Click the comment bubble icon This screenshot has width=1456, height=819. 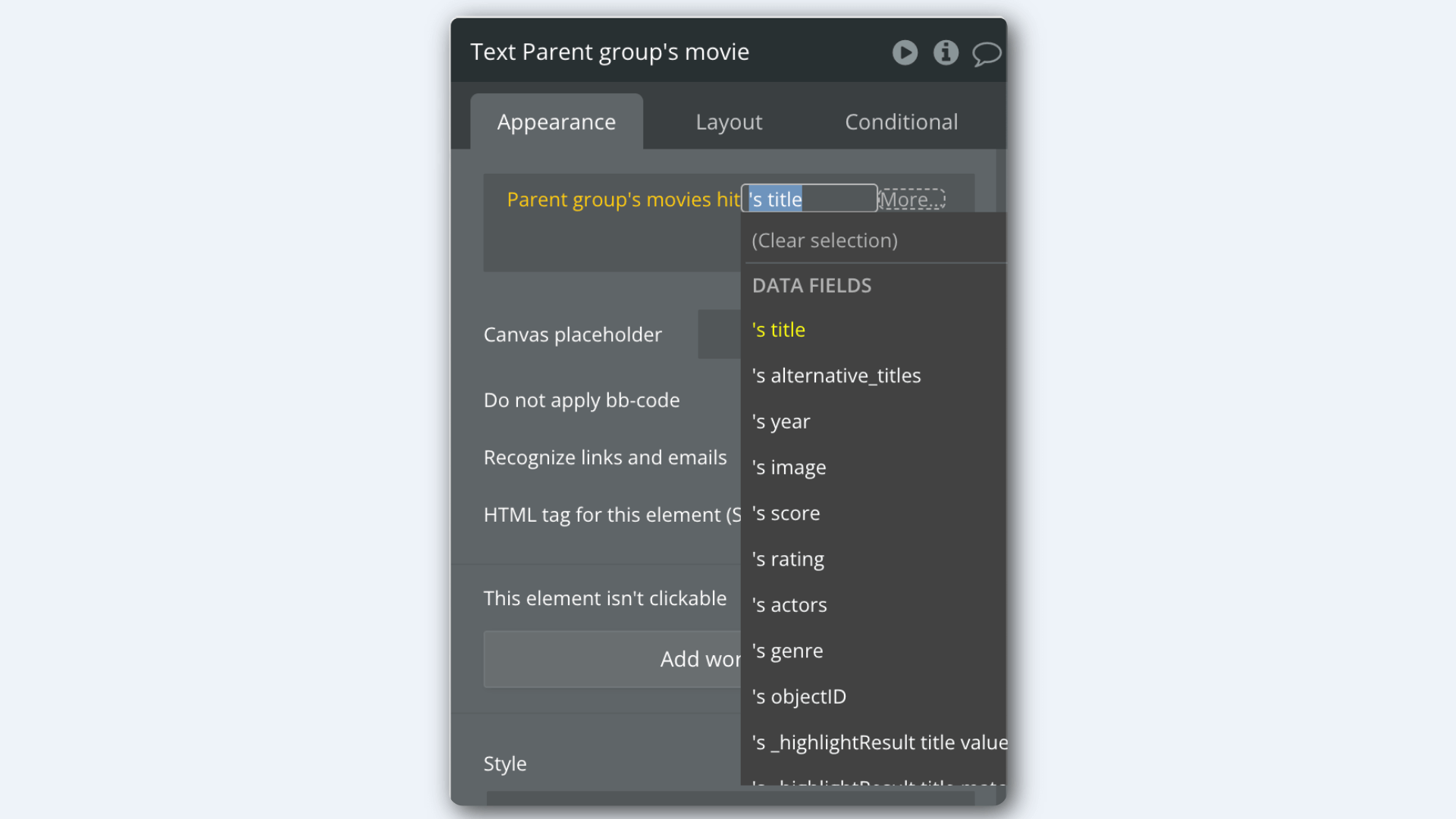[x=987, y=54]
